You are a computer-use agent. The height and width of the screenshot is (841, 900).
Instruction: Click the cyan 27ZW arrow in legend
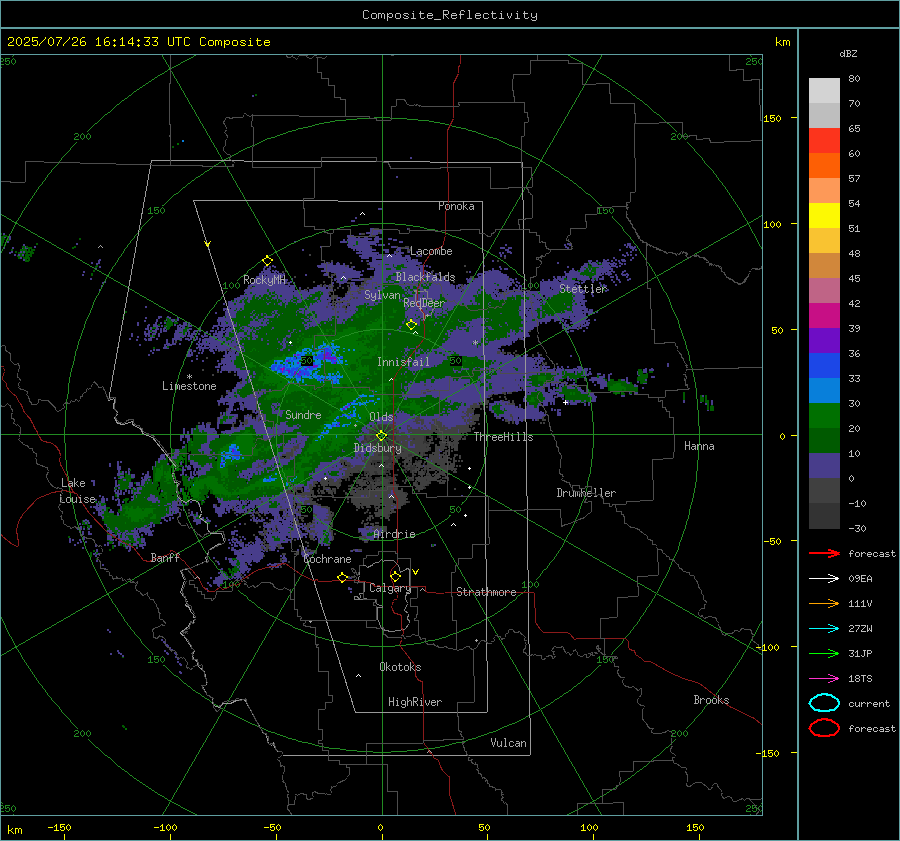(x=824, y=629)
